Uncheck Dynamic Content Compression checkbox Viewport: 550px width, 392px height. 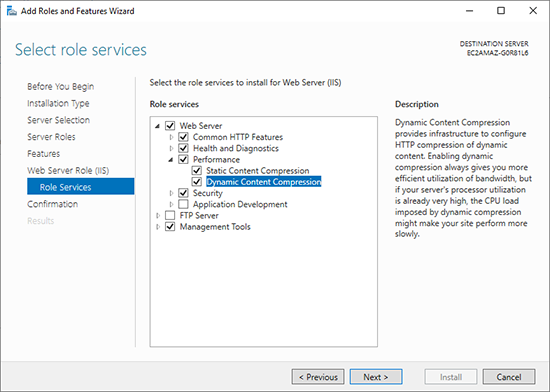[x=196, y=182]
